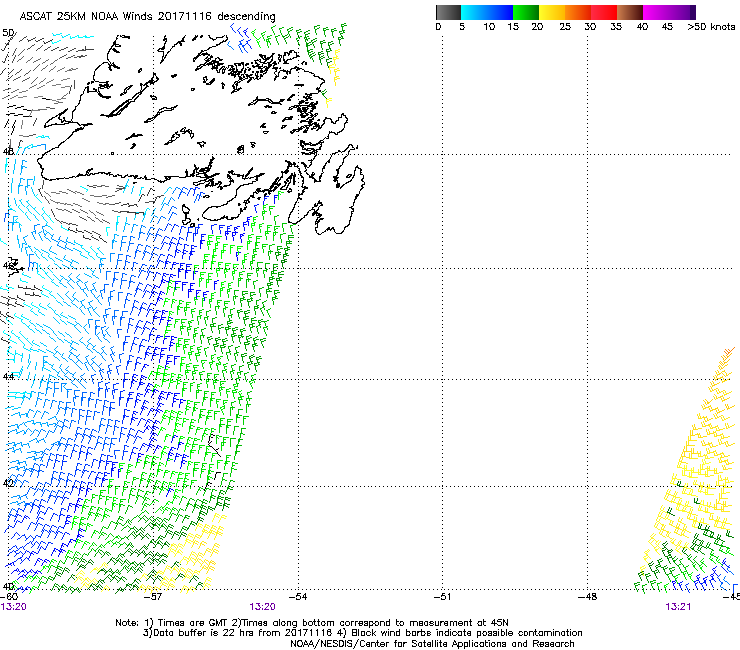Click the gray 0-5 knots color band
Image resolution: width=740 pixels, height=650 pixels.
(x=448, y=12)
